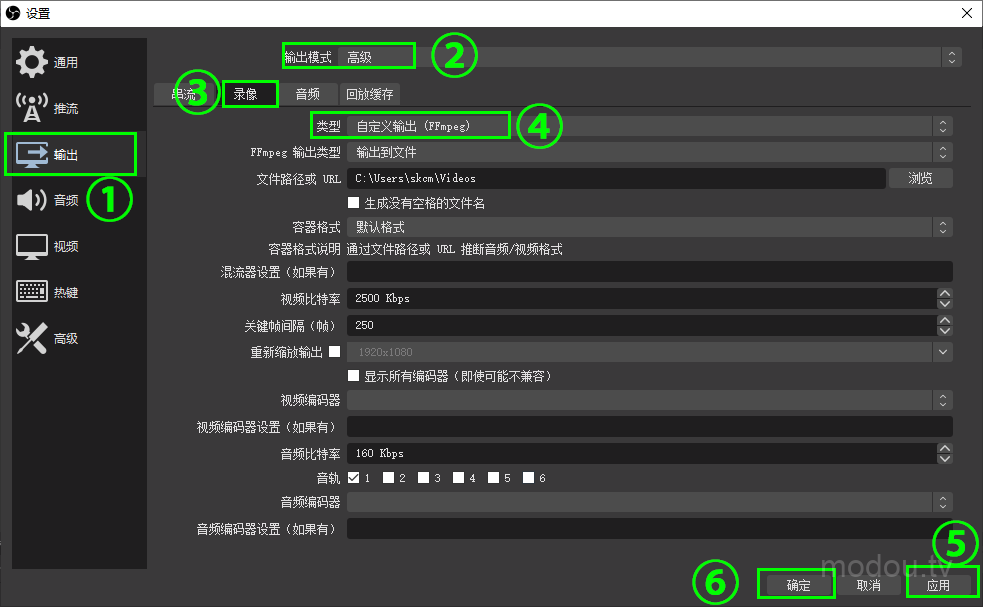Expand the 类型 recording type dropdown
Screen dimensions: 983x607
(x=648, y=127)
